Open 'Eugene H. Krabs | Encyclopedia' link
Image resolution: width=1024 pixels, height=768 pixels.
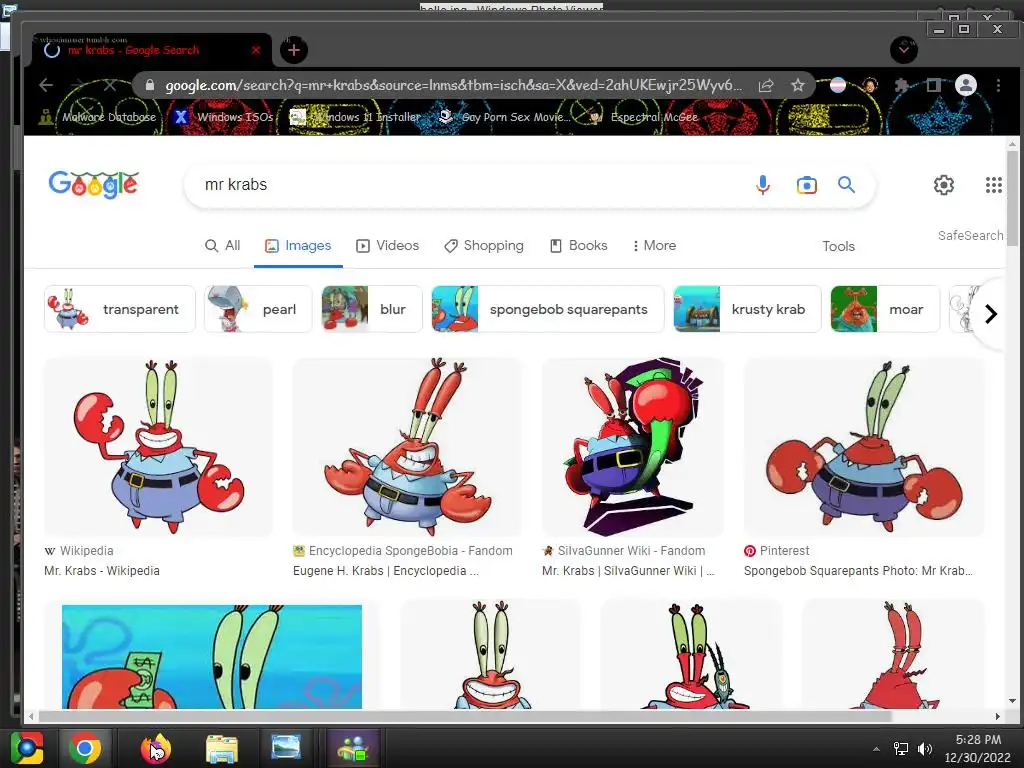(x=386, y=571)
